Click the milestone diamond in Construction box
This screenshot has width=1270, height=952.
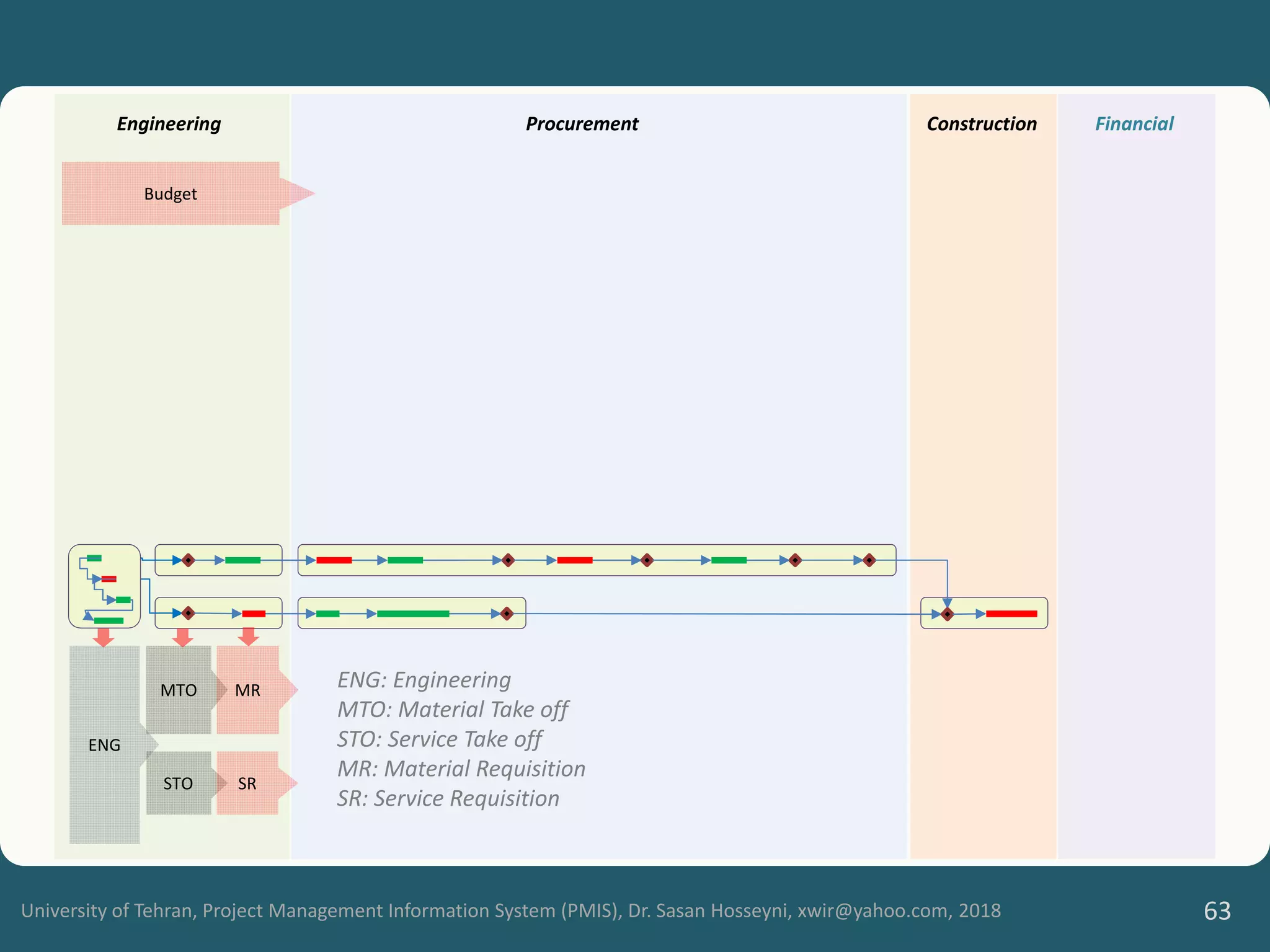point(947,614)
